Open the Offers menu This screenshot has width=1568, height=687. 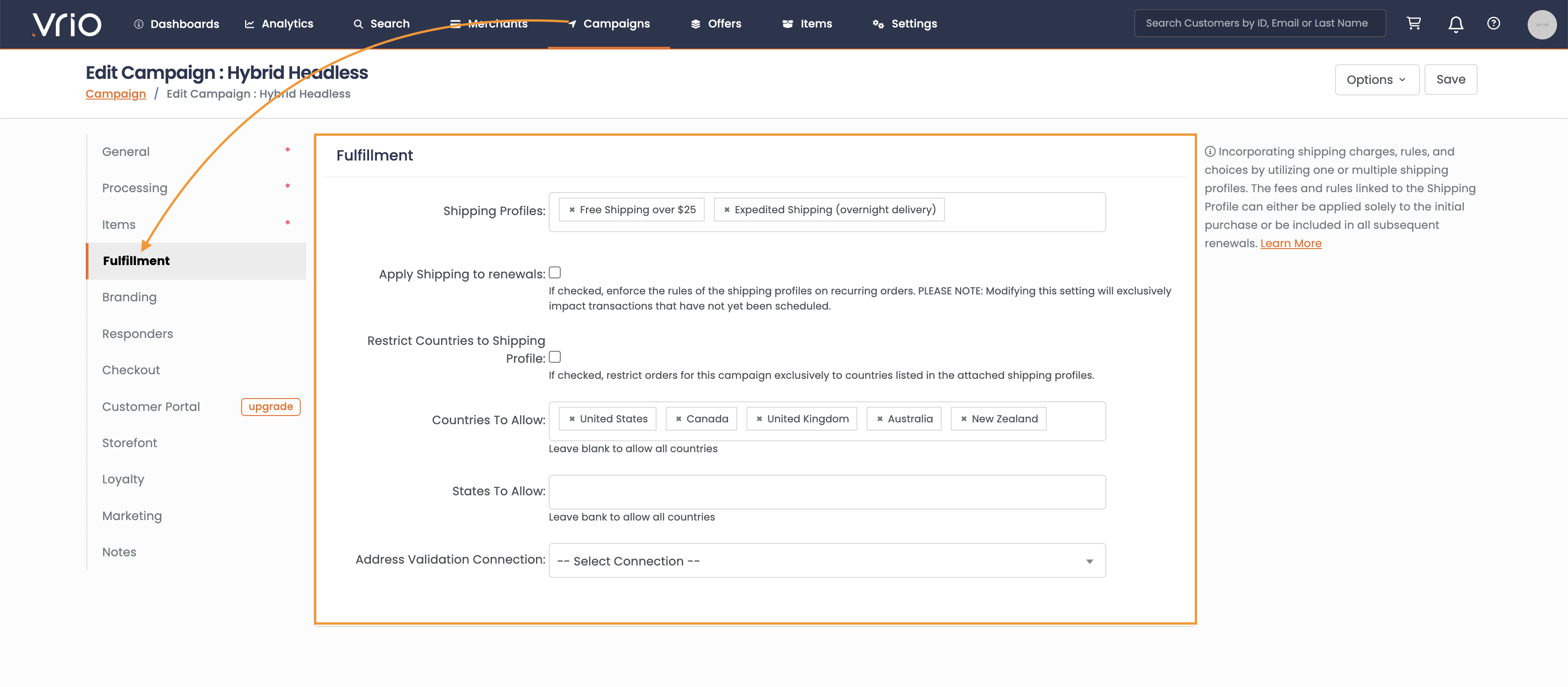point(716,24)
